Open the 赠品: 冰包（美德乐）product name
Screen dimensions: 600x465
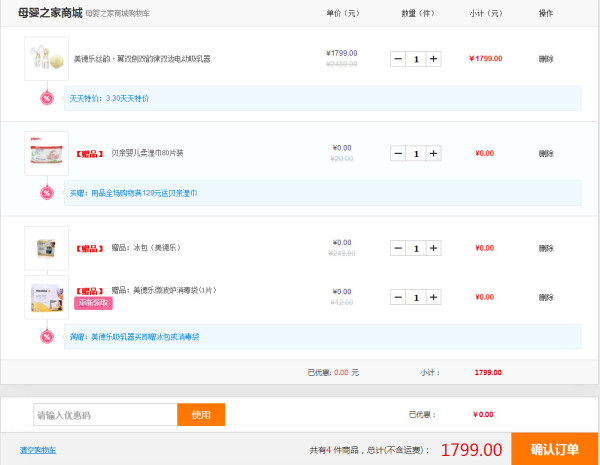pos(146,248)
